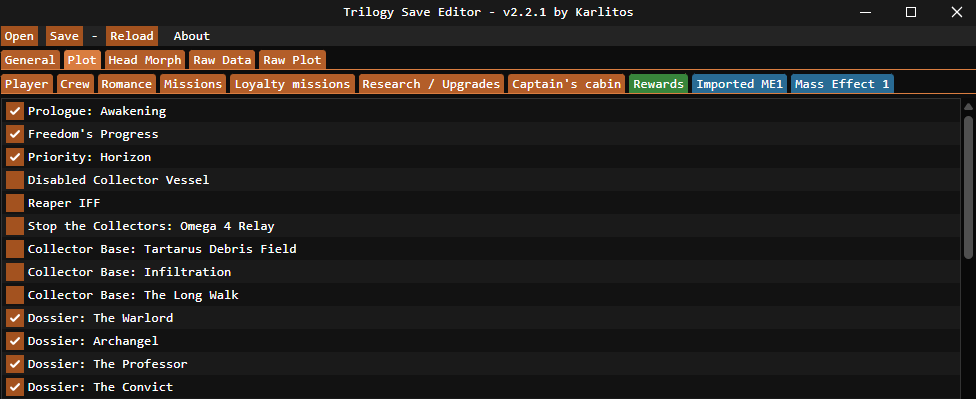Open the Imported ME1 tab

point(739,84)
